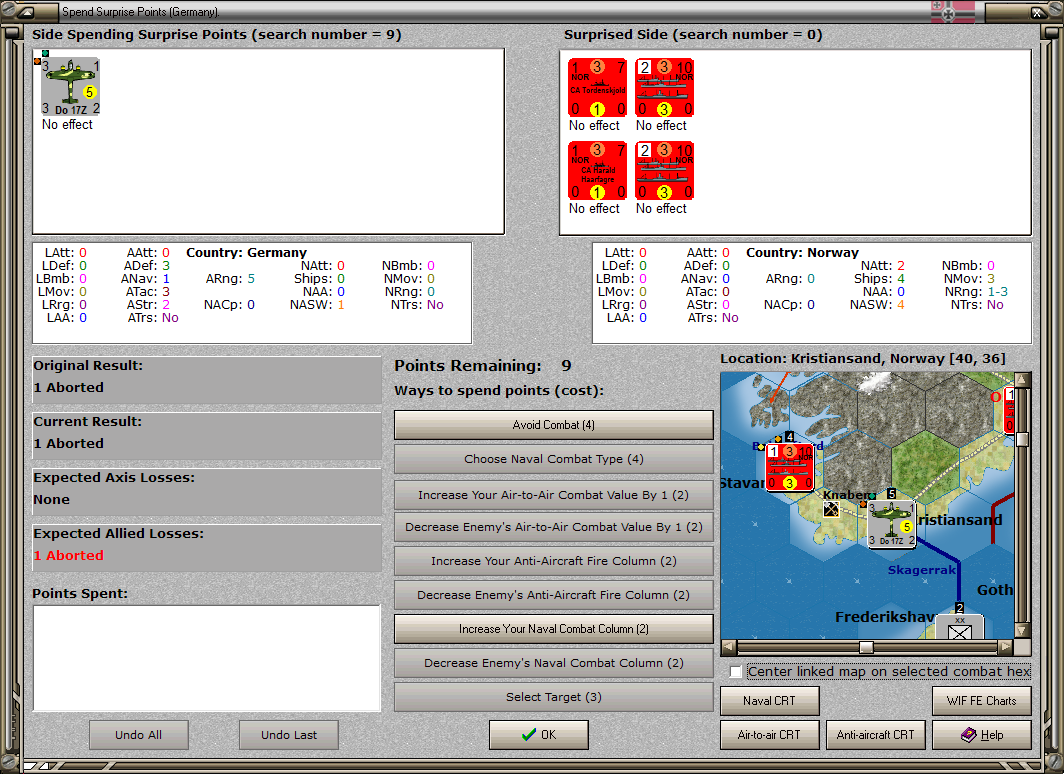
Task: Open the window system menu icon
Action: pyautogui.click(x=28, y=12)
